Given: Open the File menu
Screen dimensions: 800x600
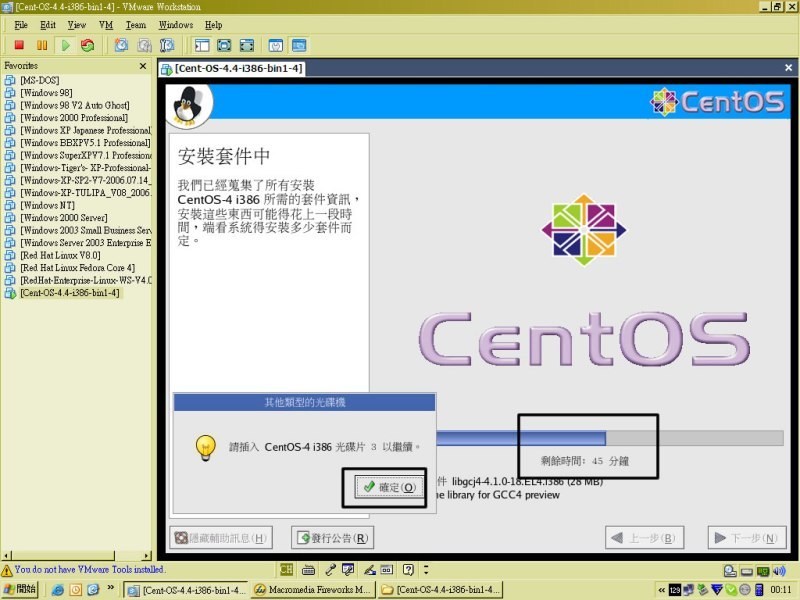Looking at the screenshot, I should pos(21,25).
